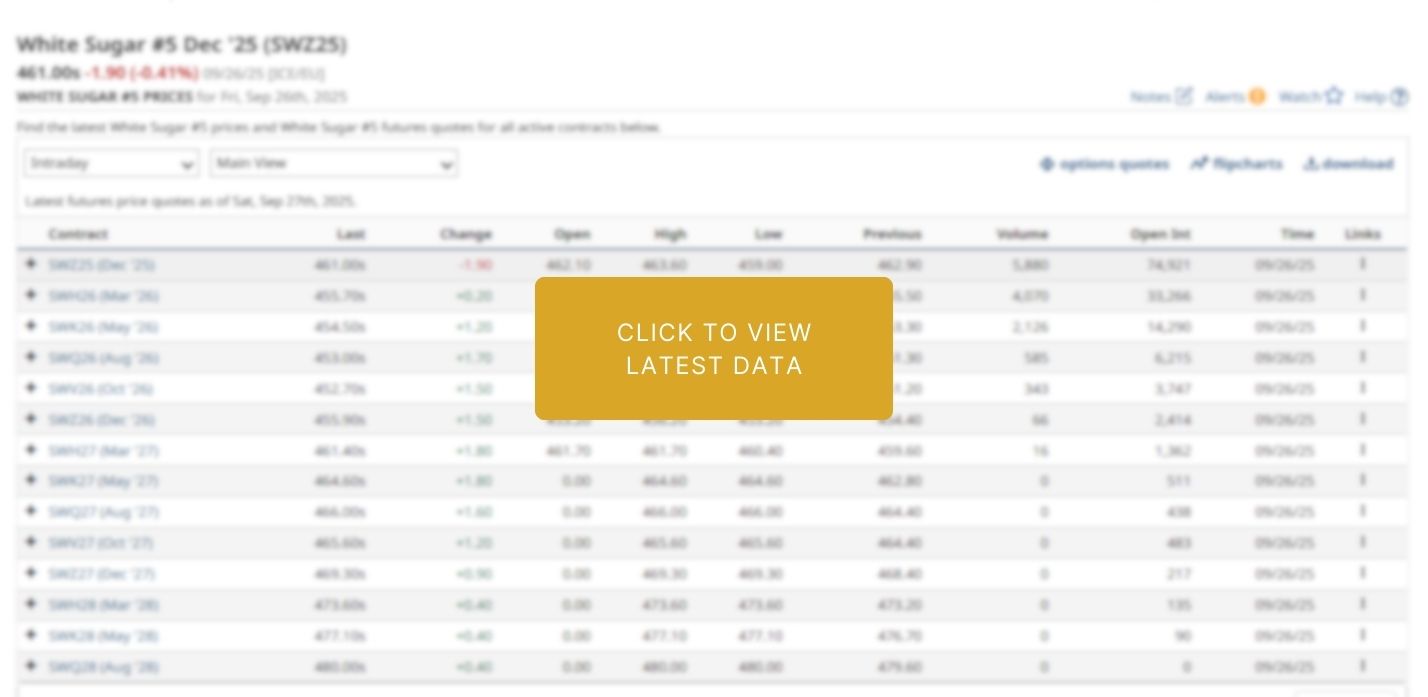Sort table by Open Int column header
The width and height of the screenshot is (1428, 697).
tap(1160, 234)
